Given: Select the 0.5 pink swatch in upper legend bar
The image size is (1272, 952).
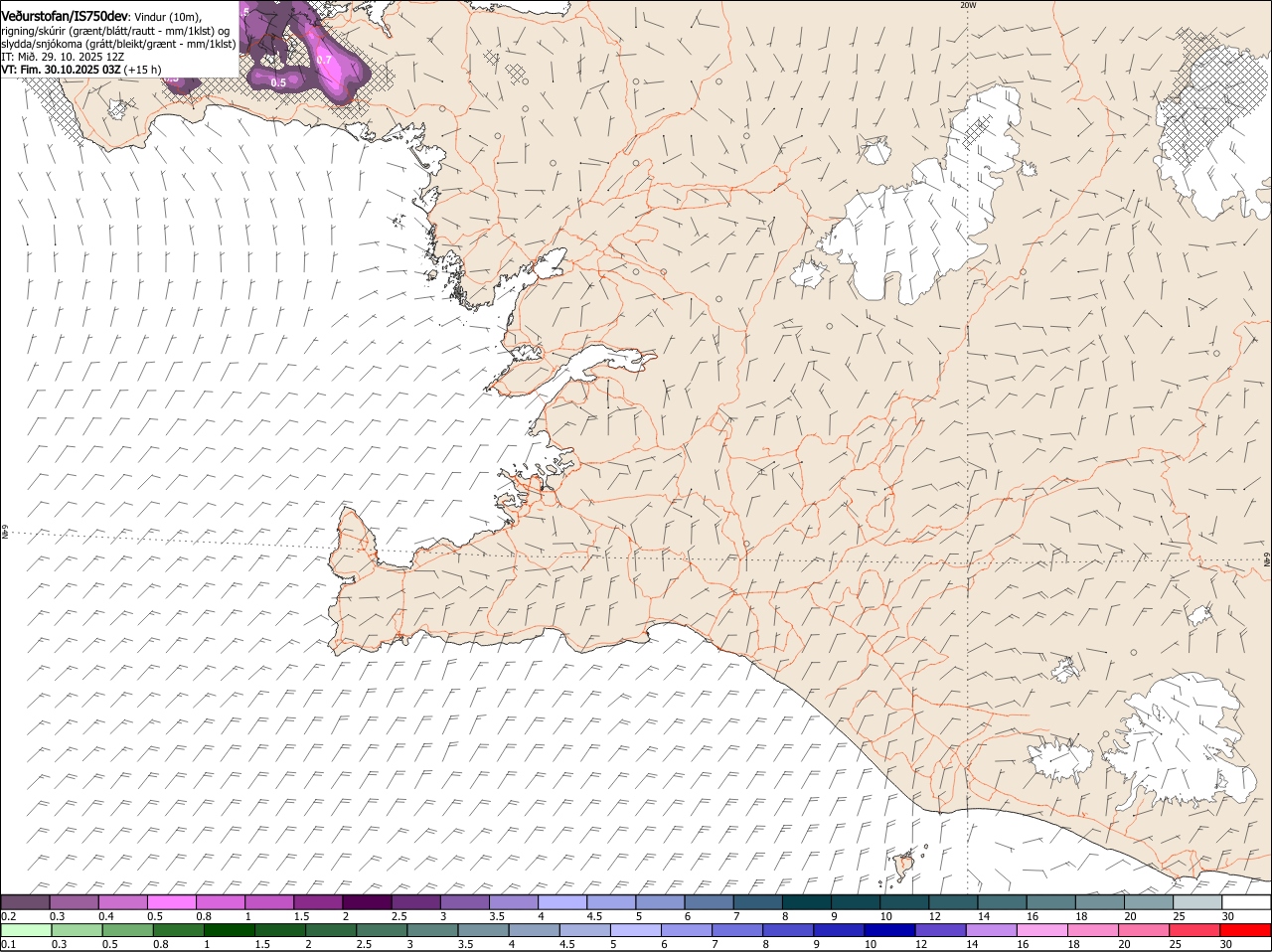Looking at the screenshot, I should click(x=172, y=902).
